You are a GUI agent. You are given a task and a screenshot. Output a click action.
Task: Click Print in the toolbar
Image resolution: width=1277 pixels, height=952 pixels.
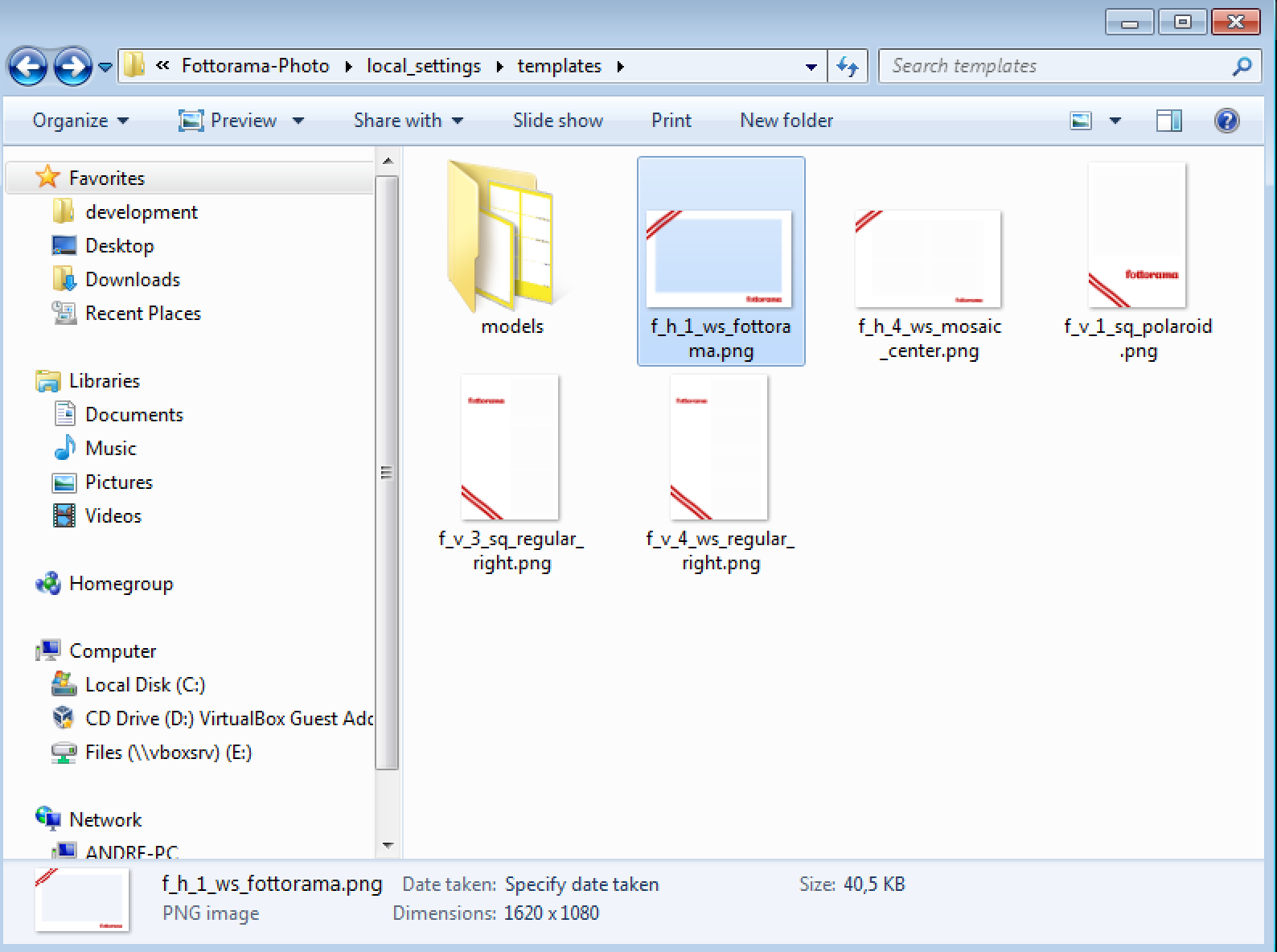point(671,121)
